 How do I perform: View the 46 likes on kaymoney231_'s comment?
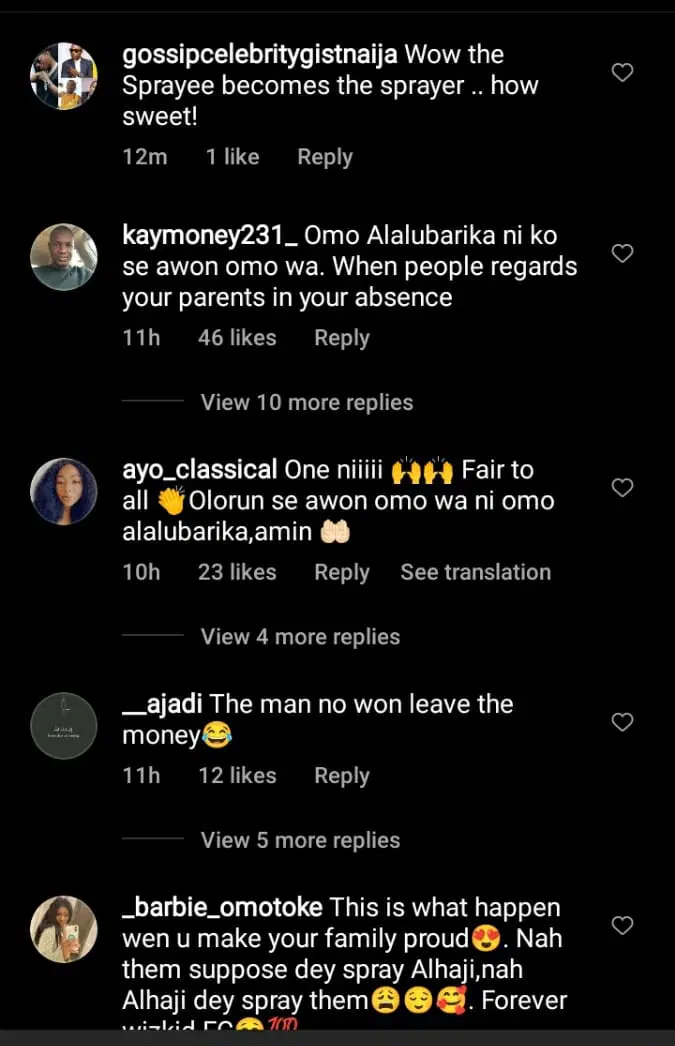click(x=237, y=338)
